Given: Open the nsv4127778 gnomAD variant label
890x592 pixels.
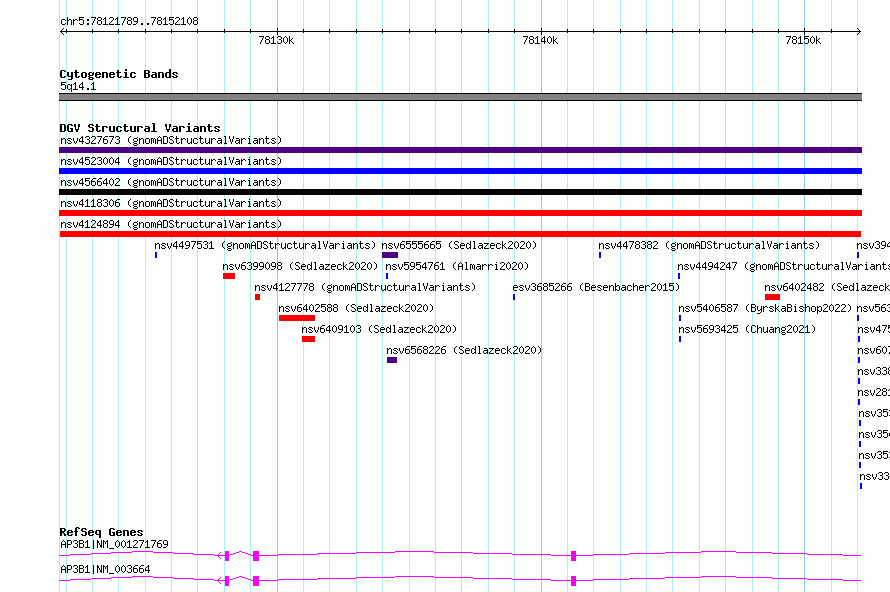Looking at the screenshot, I should tap(365, 287).
